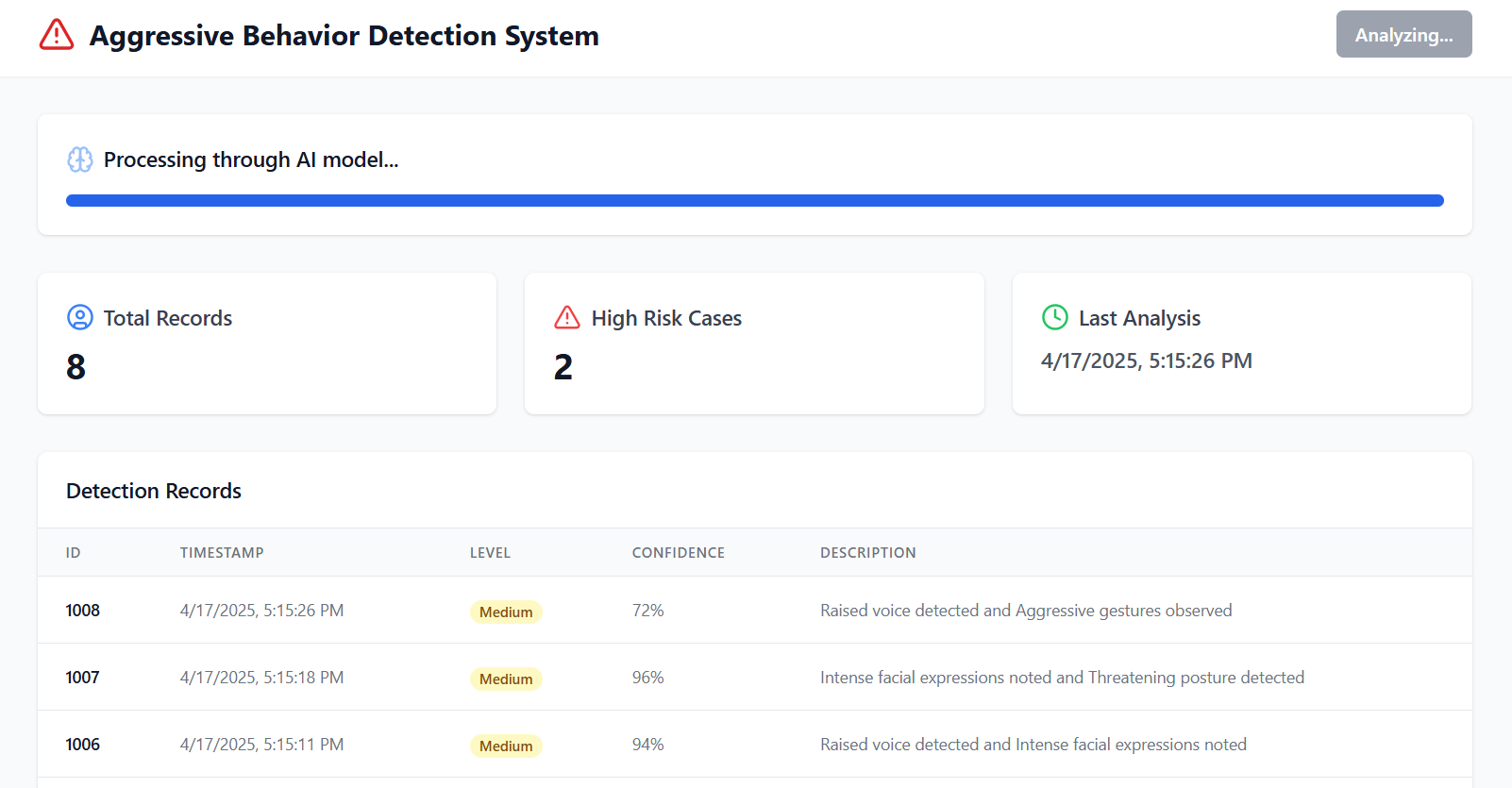
Task: Click the Medium badge for record 1006
Action: pos(506,746)
